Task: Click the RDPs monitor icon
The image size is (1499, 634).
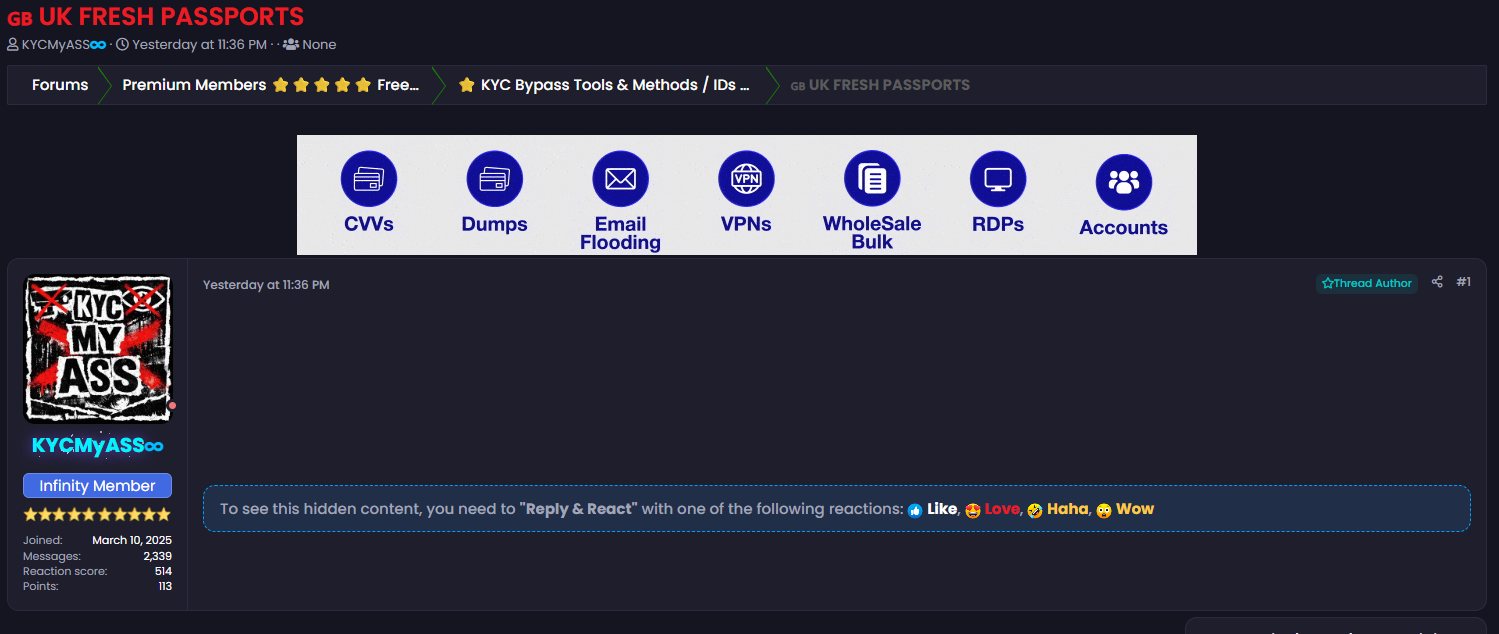Action: click(998, 179)
